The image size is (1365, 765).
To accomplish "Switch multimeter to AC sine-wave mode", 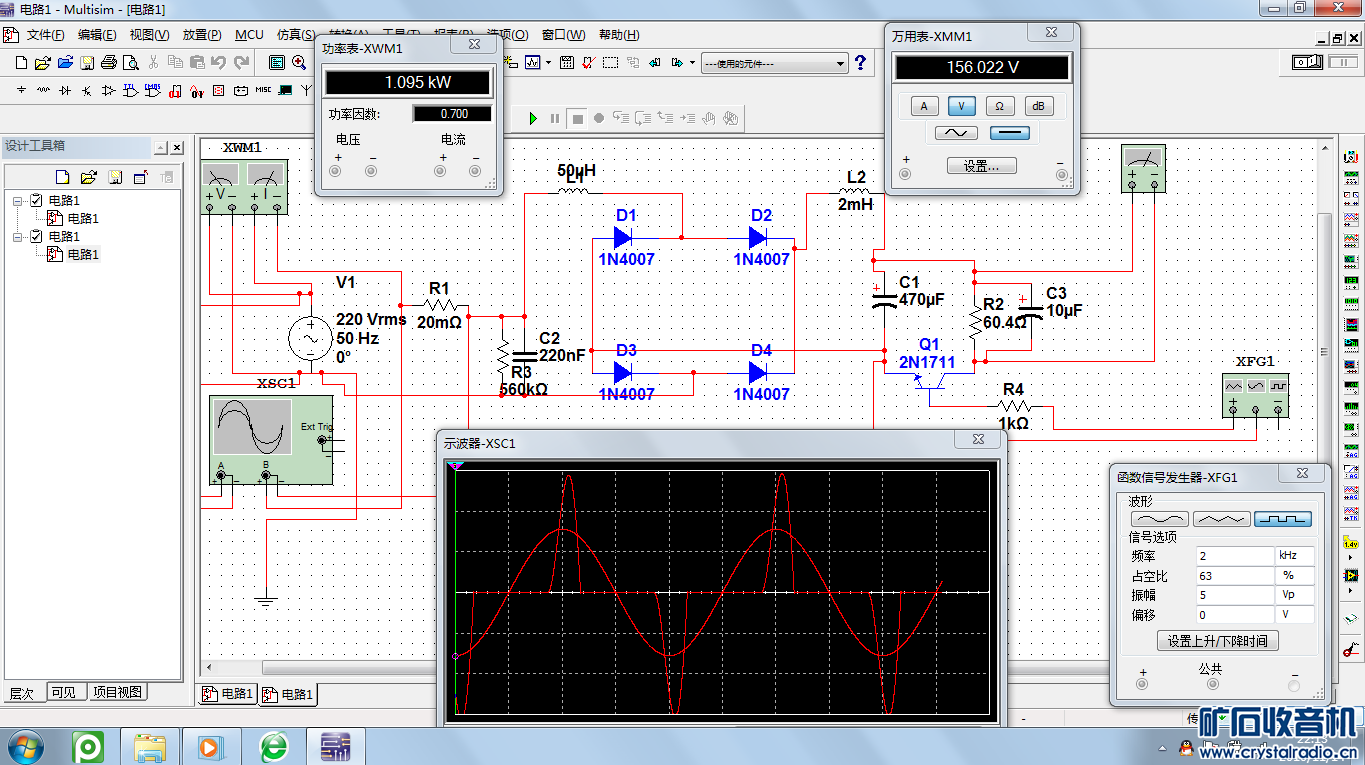I will [x=956, y=133].
